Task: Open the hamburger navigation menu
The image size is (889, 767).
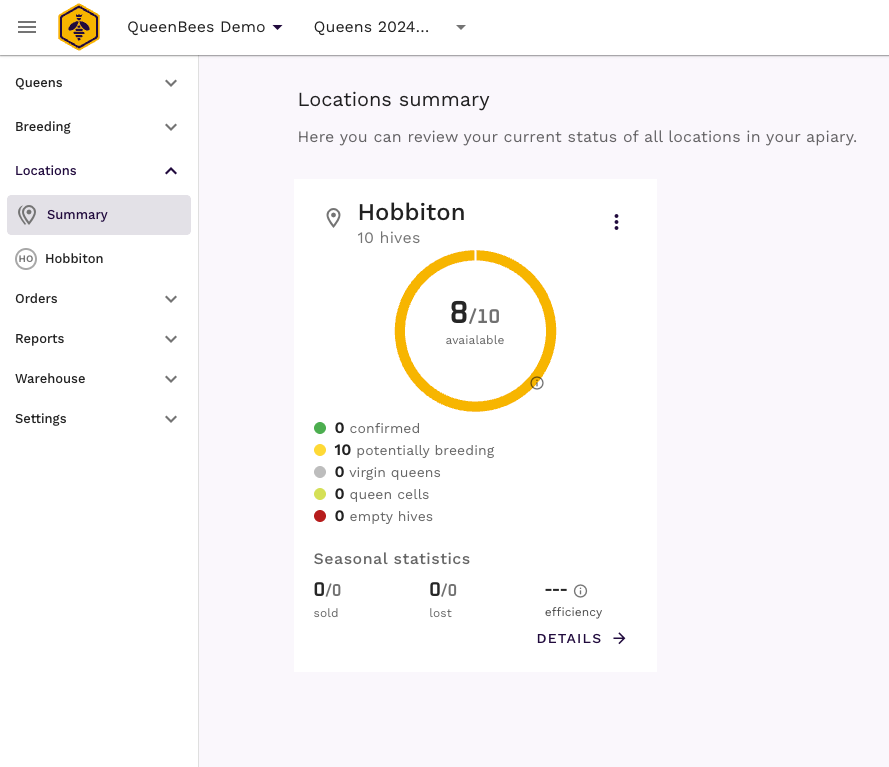Action: [x=27, y=27]
